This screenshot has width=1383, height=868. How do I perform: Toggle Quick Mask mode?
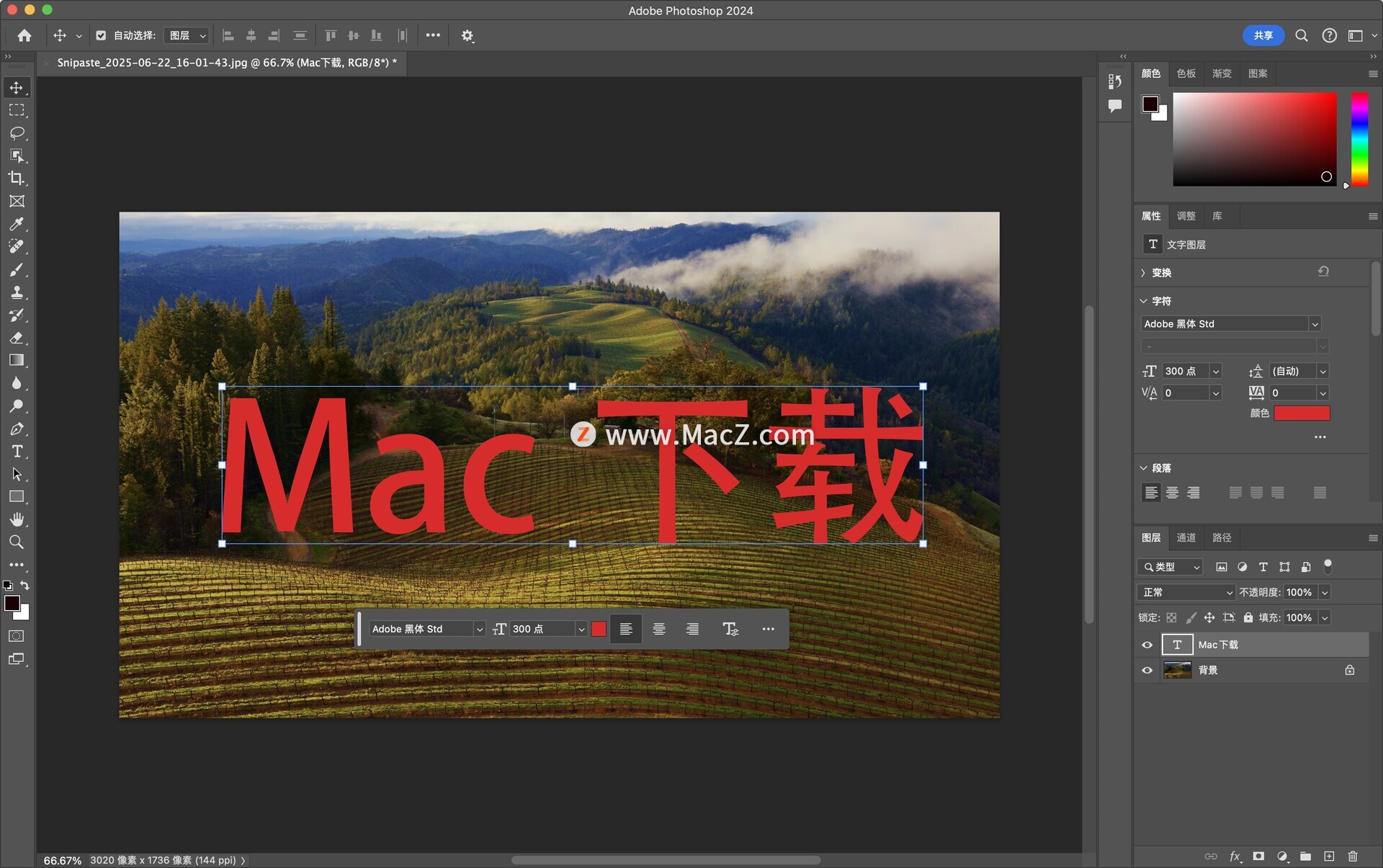pyautogui.click(x=17, y=636)
